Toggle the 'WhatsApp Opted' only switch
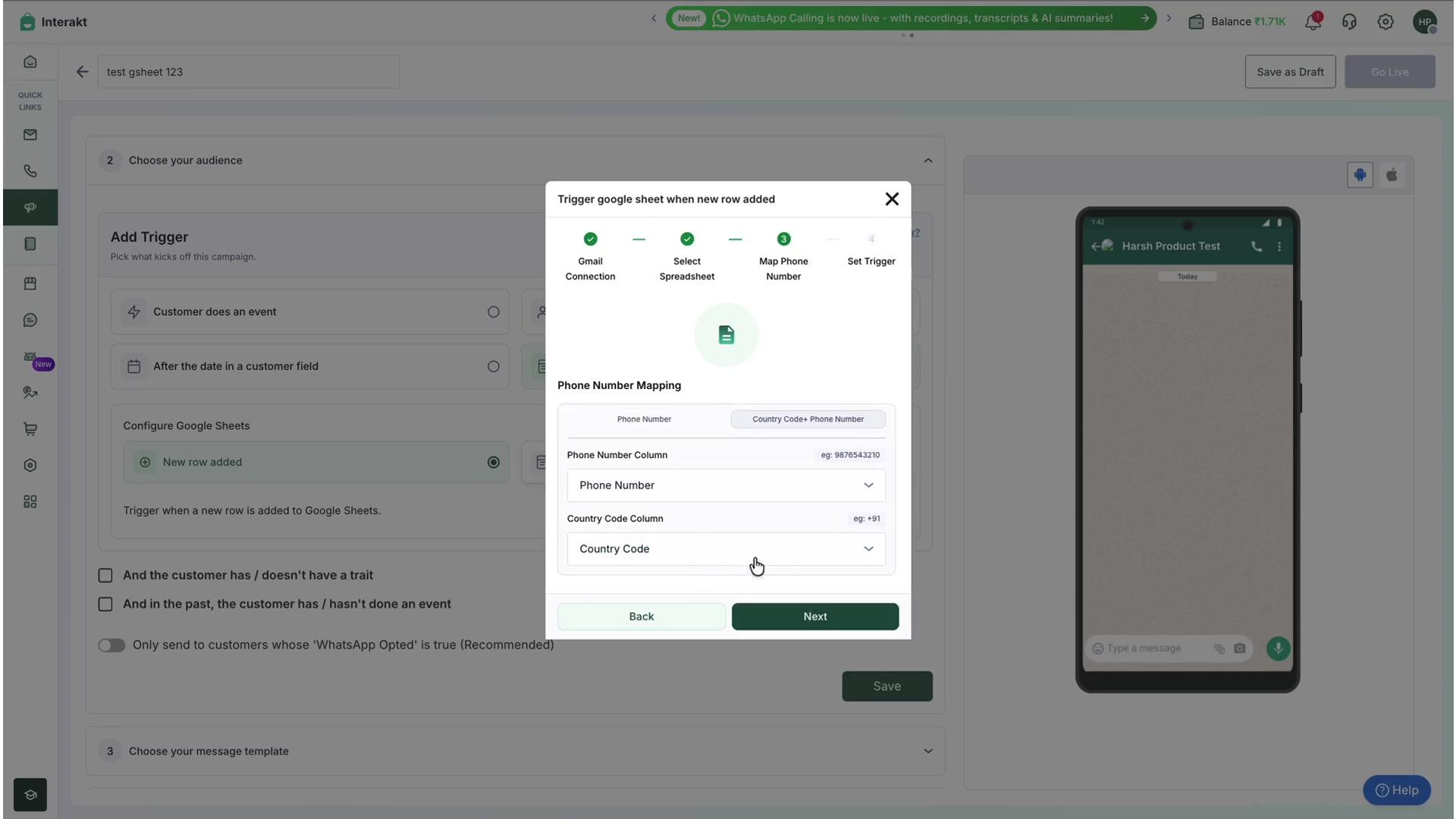 (x=111, y=645)
